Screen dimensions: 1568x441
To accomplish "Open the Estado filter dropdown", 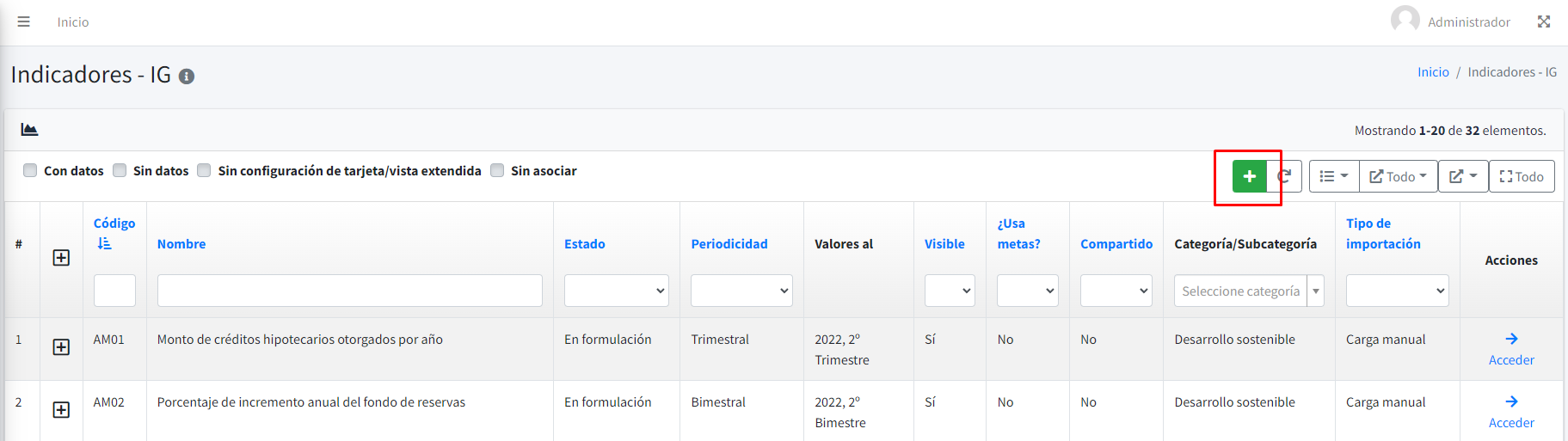I will [x=617, y=291].
